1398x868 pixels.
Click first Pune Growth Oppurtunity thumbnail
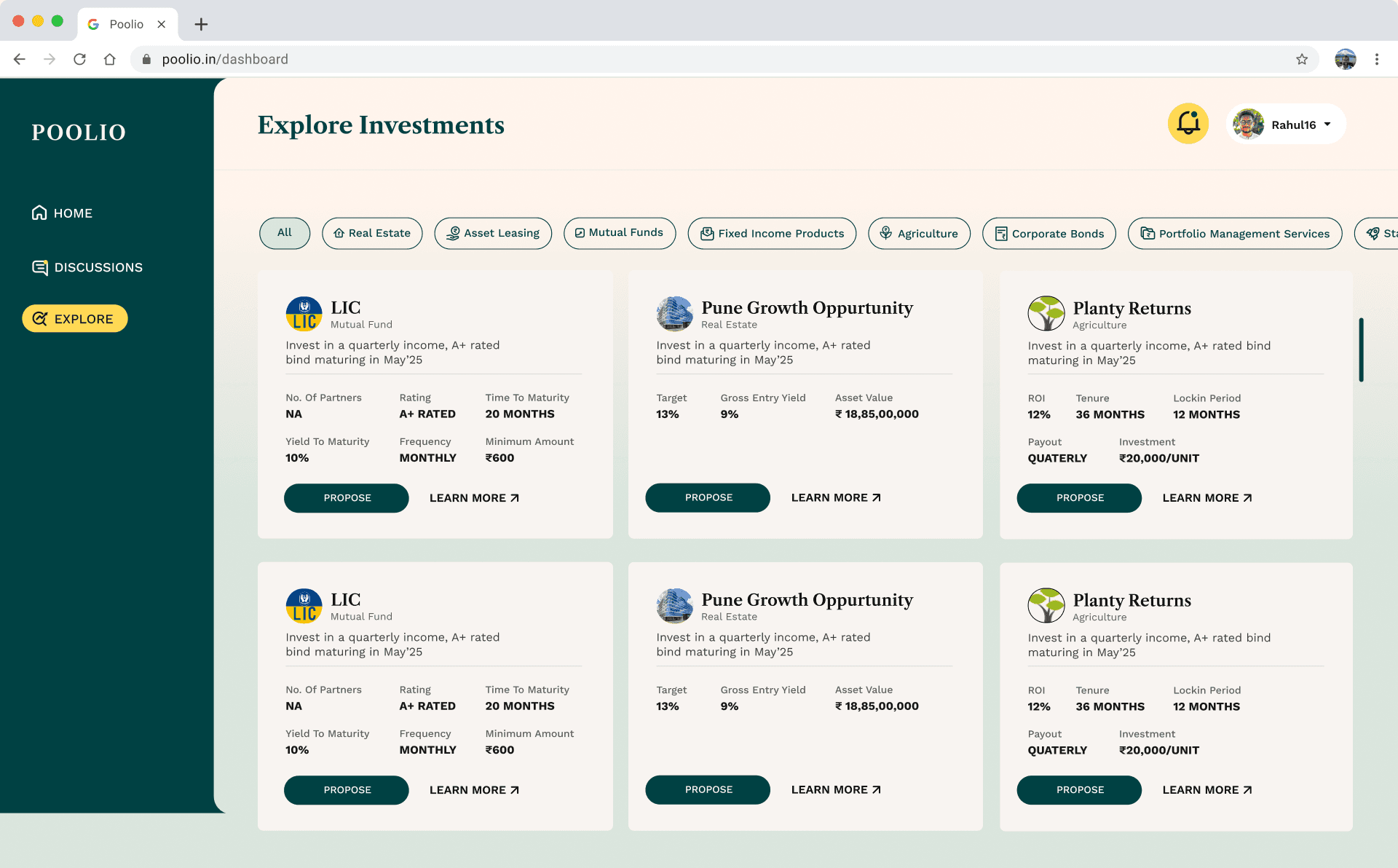click(x=674, y=314)
